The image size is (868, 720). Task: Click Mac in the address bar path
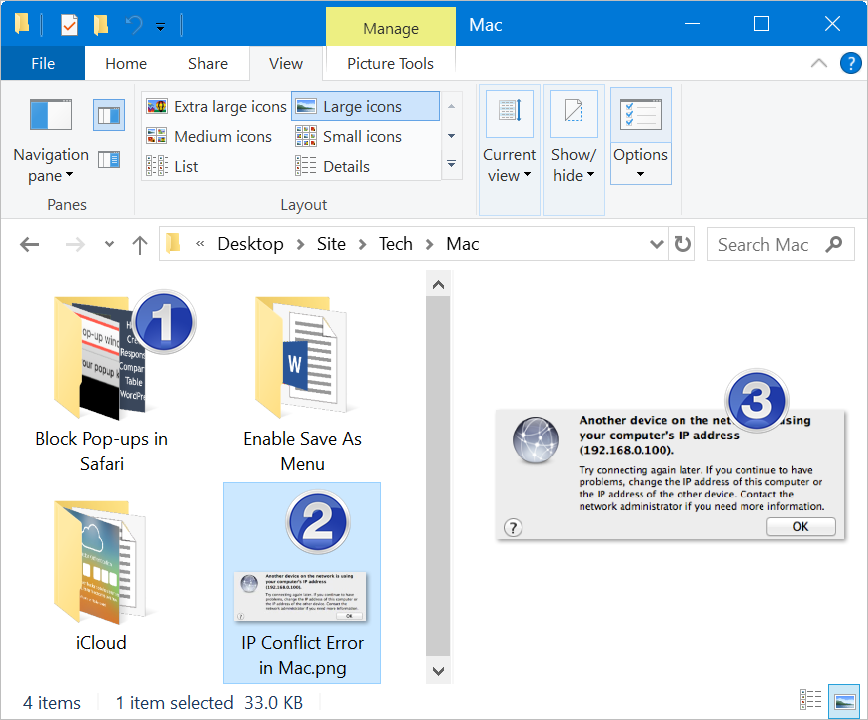point(463,244)
